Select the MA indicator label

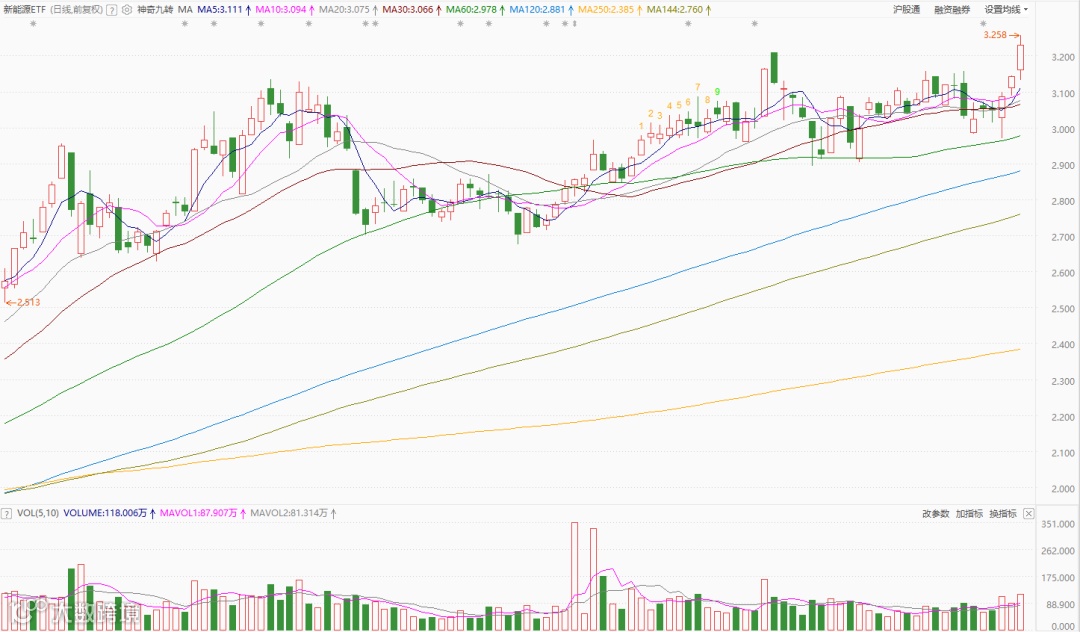[185, 10]
